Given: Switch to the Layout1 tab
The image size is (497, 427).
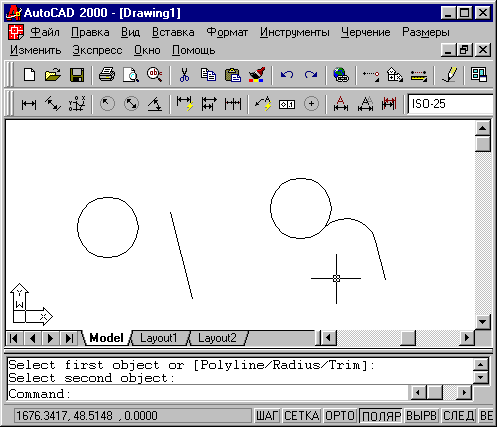Looking at the screenshot, I should 159,338.
